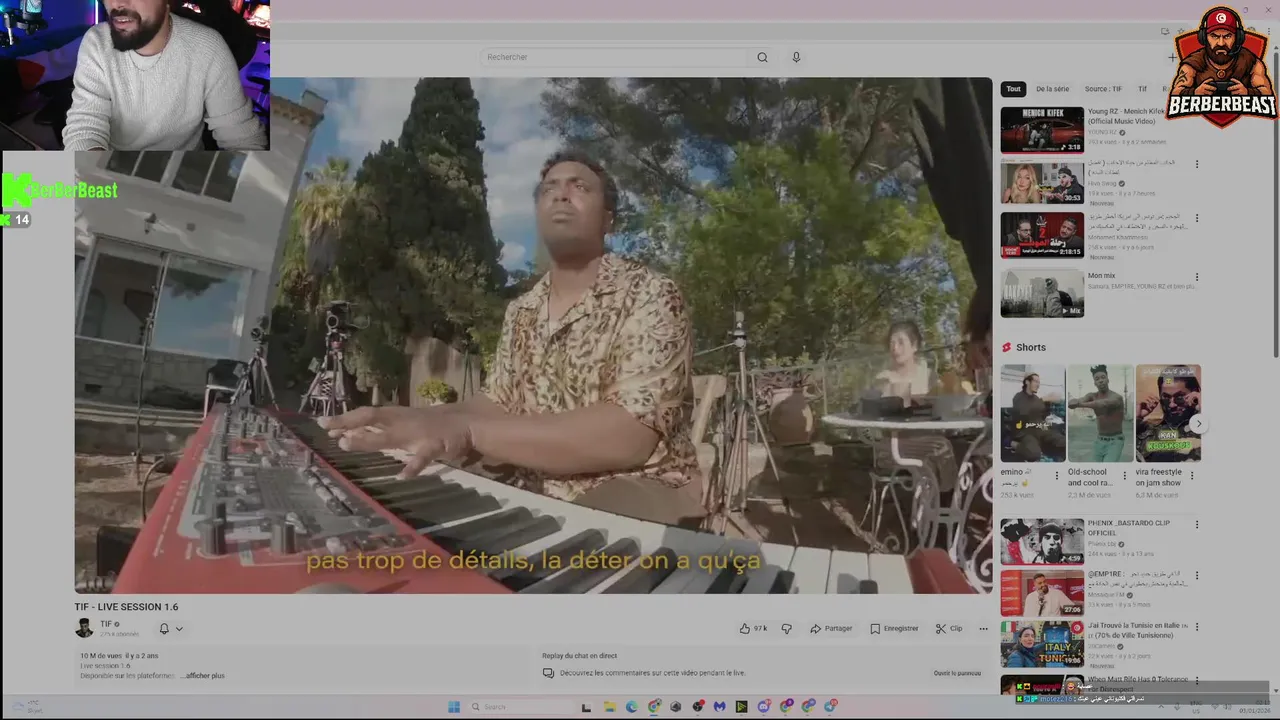Click the Clip scissors button
This screenshot has width=1280, height=720.
pos(949,628)
